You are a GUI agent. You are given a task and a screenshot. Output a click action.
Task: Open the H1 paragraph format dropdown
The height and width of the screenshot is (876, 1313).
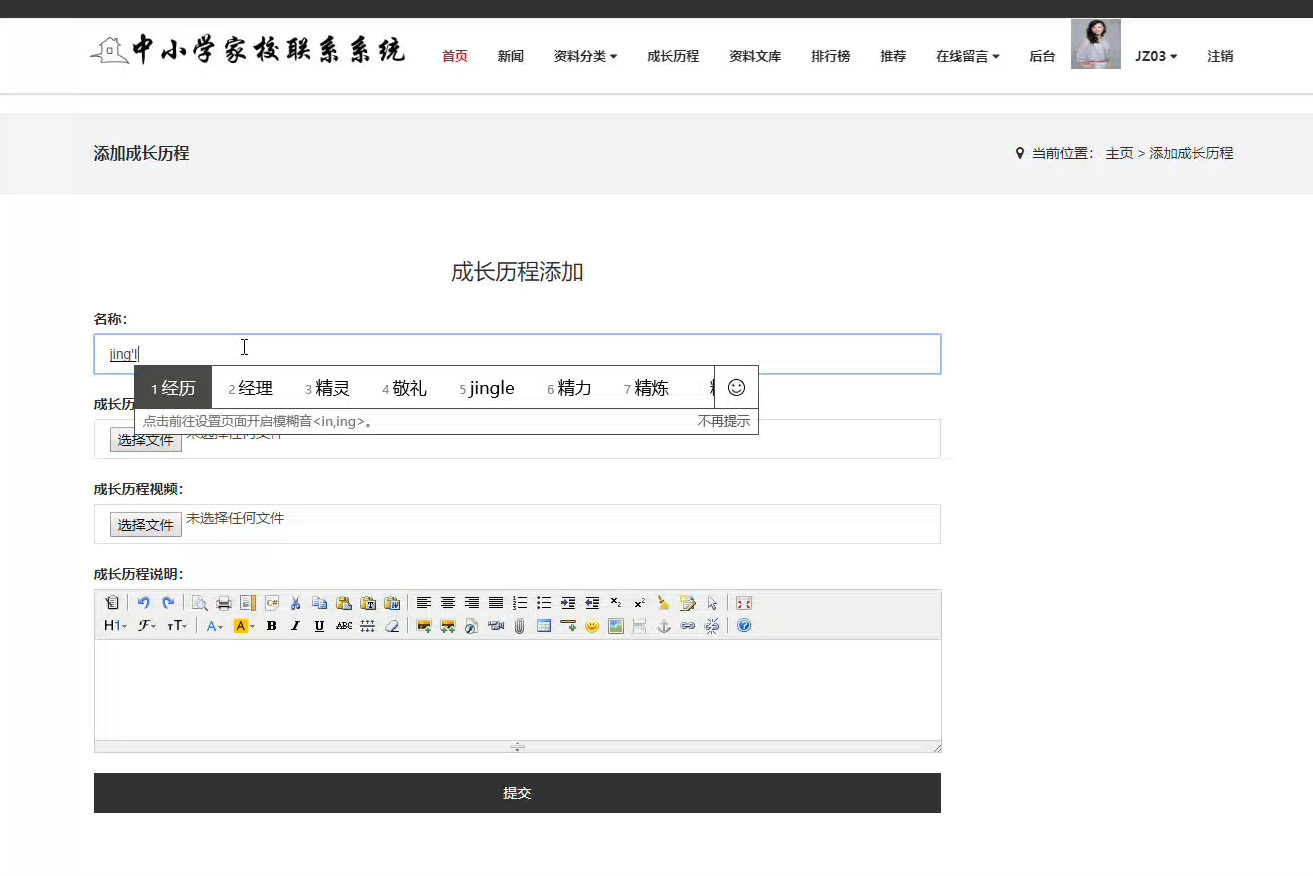[115, 626]
